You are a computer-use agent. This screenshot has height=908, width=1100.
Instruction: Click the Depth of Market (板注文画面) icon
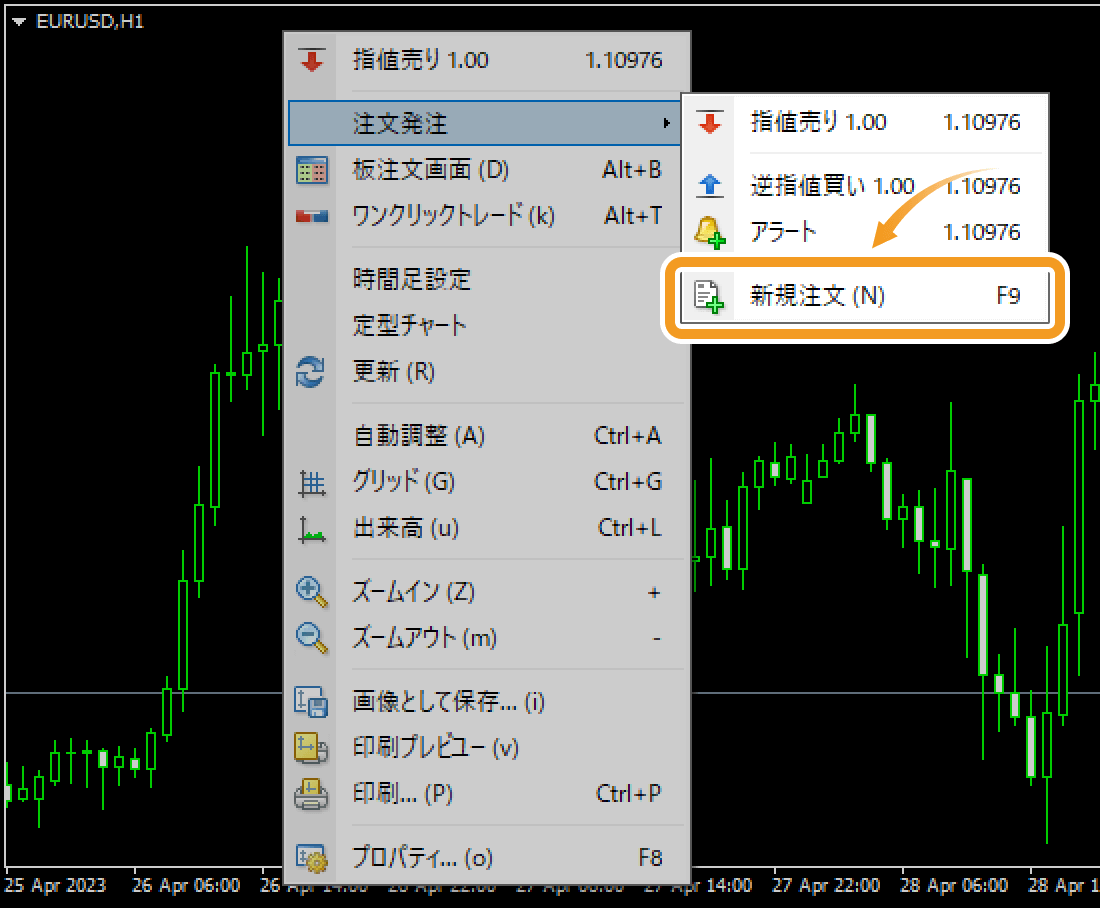[311, 170]
